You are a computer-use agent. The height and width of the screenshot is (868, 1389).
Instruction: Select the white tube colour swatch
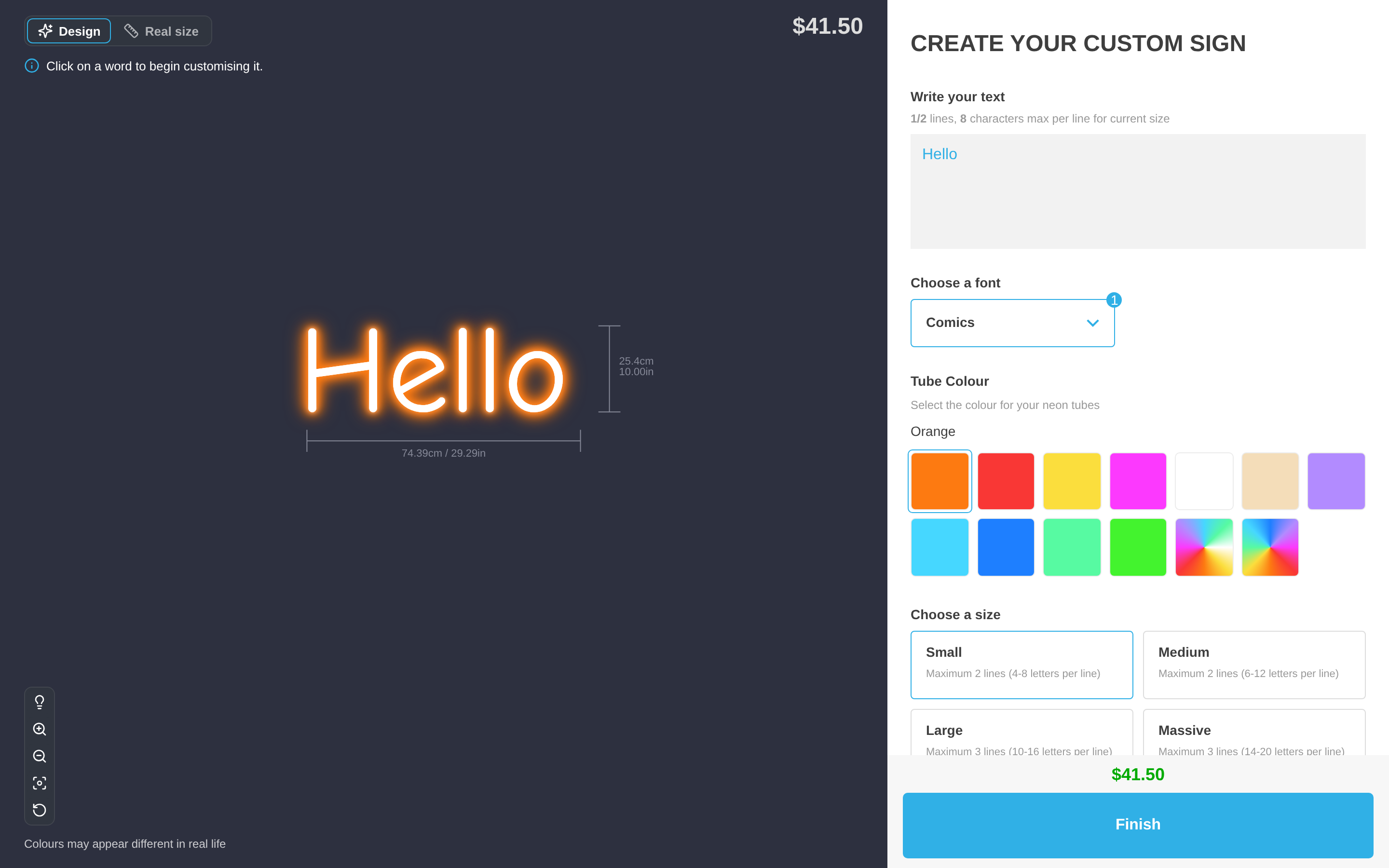[1204, 481]
